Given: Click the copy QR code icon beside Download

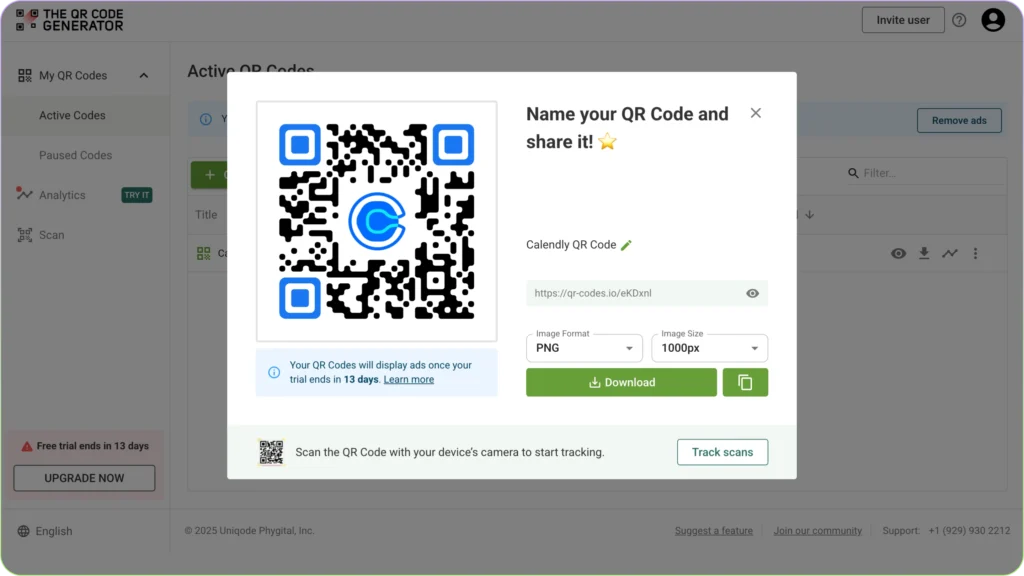Looking at the screenshot, I should click(745, 382).
